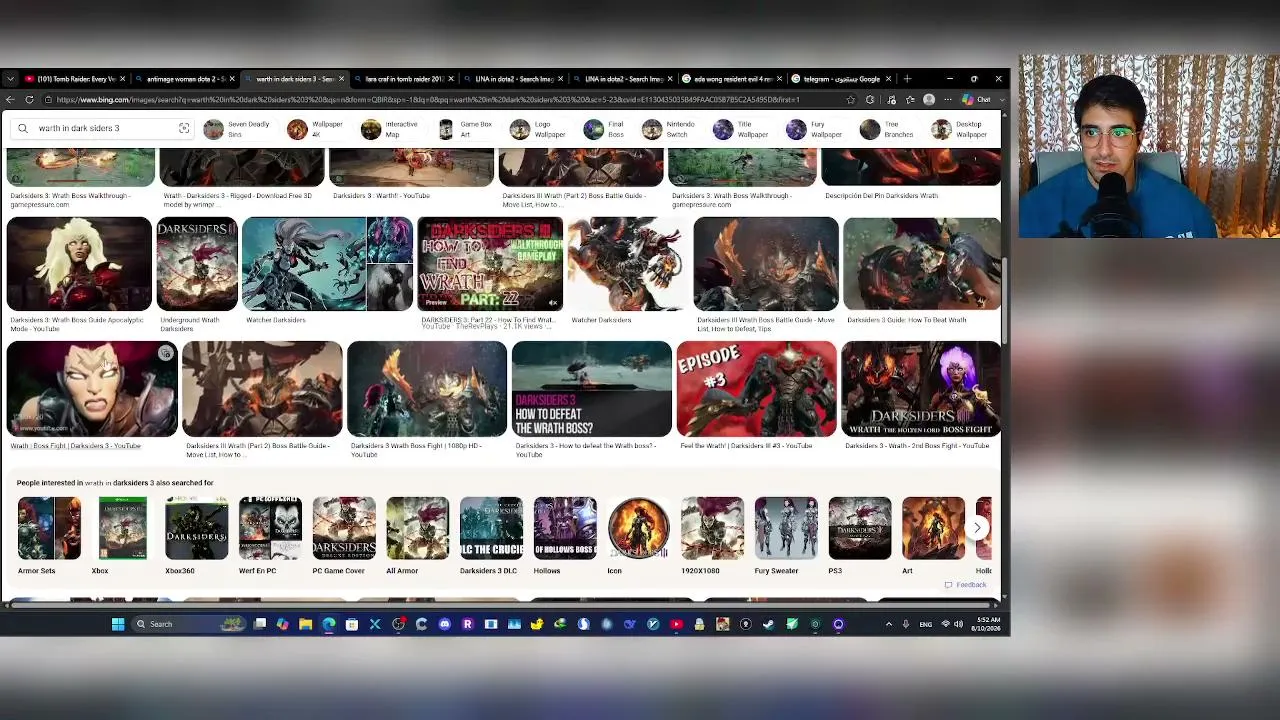Open the 'Wrath Boss Fight 1080p HD' image

pyautogui.click(x=427, y=389)
